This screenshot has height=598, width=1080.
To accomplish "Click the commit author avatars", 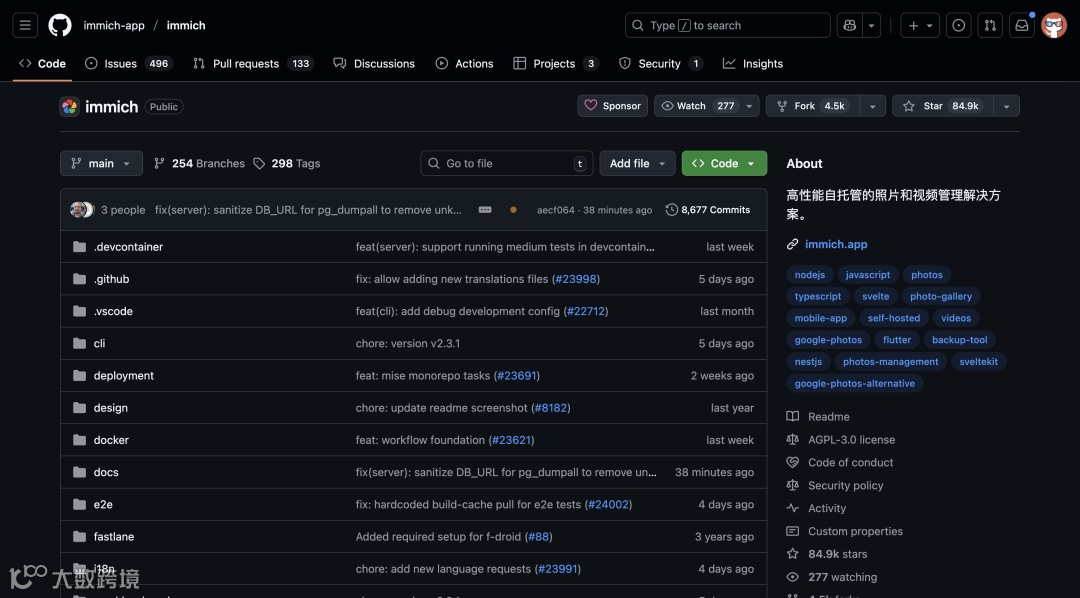I will [82, 210].
